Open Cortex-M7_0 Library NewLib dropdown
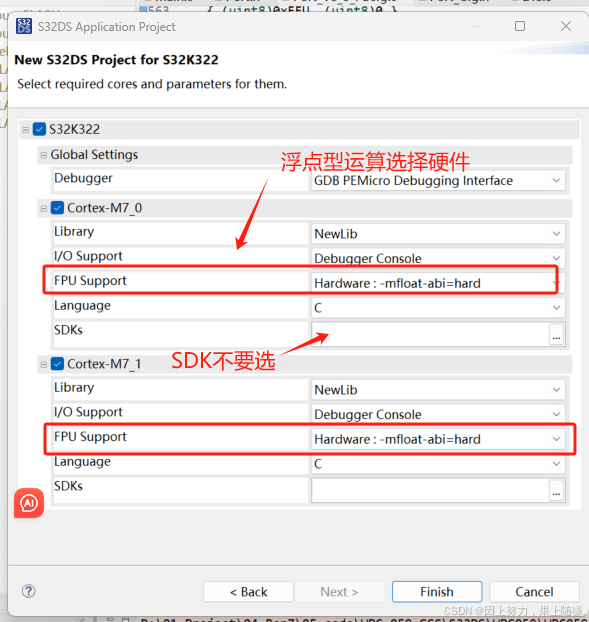Viewport: 589px width, 622px height. [438, 234]
